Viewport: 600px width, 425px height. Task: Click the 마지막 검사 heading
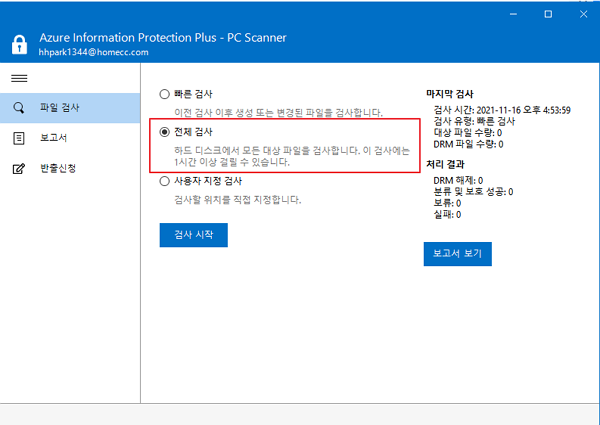click(x=452, y=91)
